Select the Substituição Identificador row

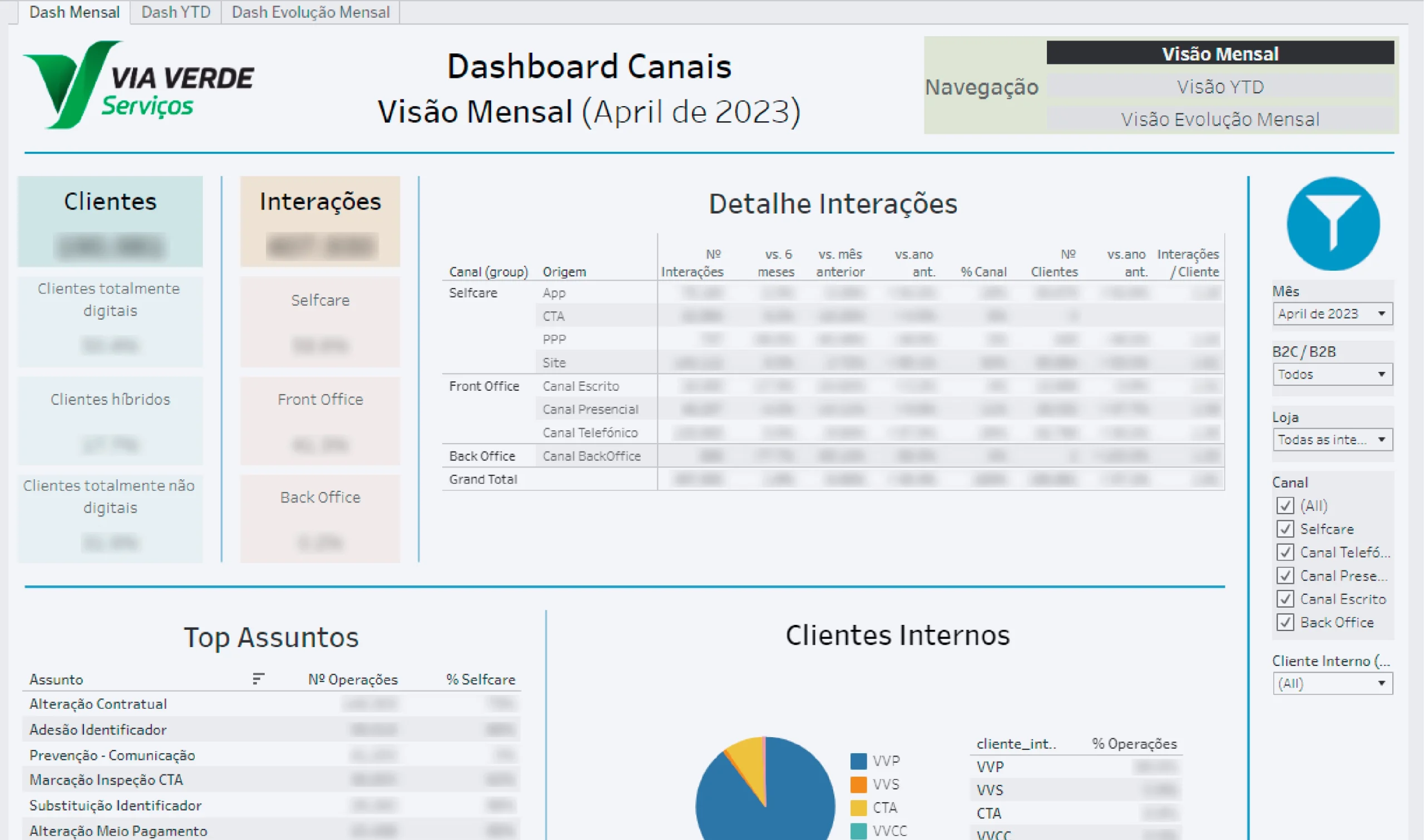271,805
